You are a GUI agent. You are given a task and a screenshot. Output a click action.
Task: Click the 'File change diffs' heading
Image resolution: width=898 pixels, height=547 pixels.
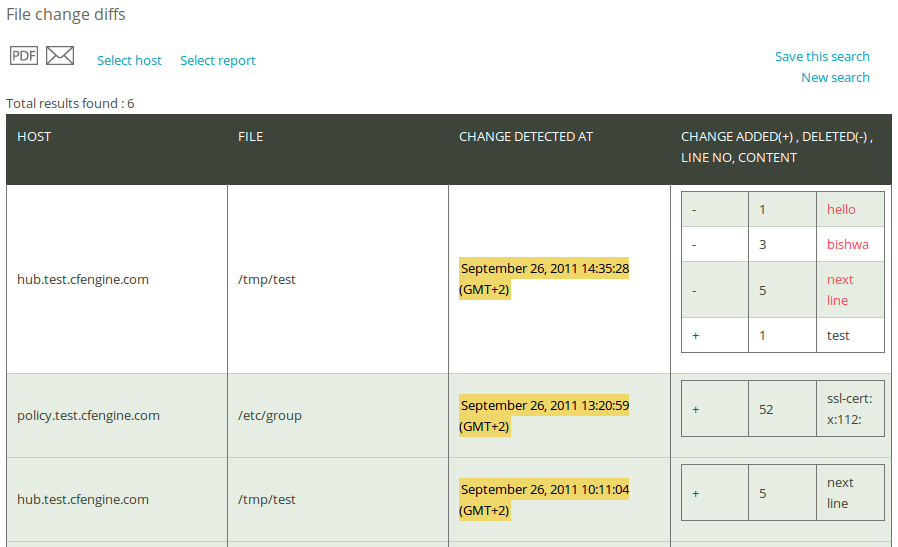tap(66, 14)
